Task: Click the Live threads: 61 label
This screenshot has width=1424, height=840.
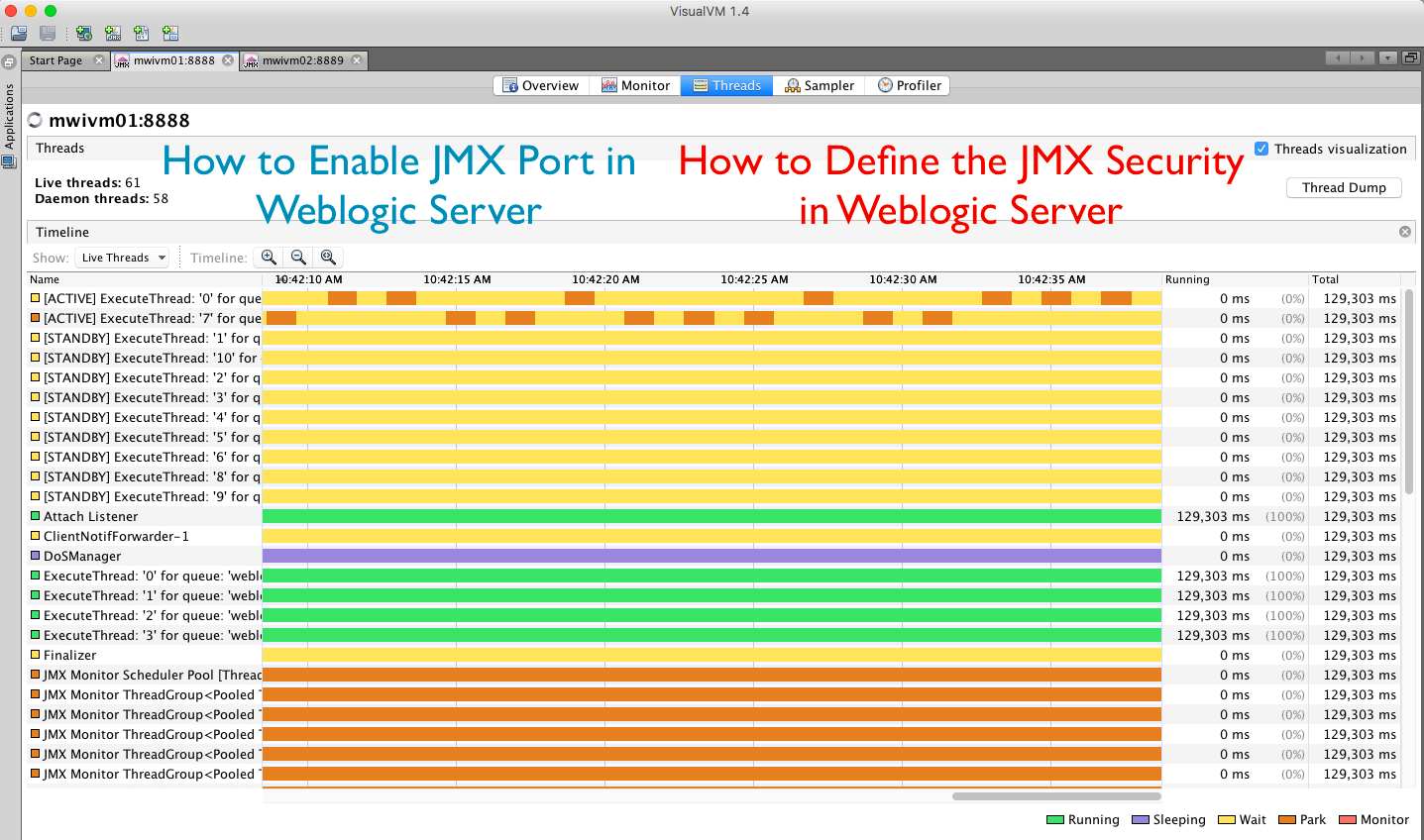Action: pyautogui.click(x=87, y=183)
